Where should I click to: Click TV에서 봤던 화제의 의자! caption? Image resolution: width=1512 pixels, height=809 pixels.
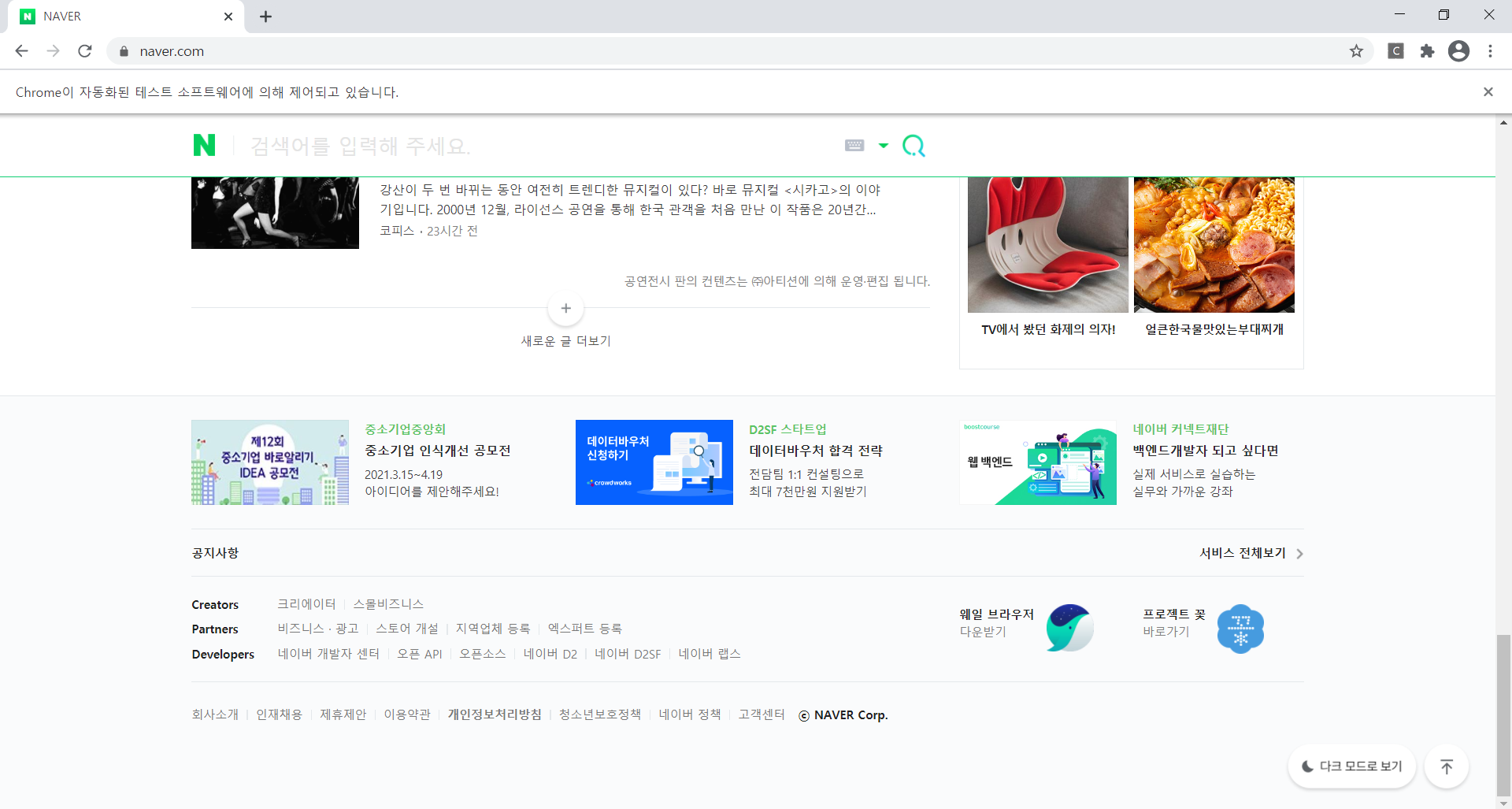[1048, 329]
